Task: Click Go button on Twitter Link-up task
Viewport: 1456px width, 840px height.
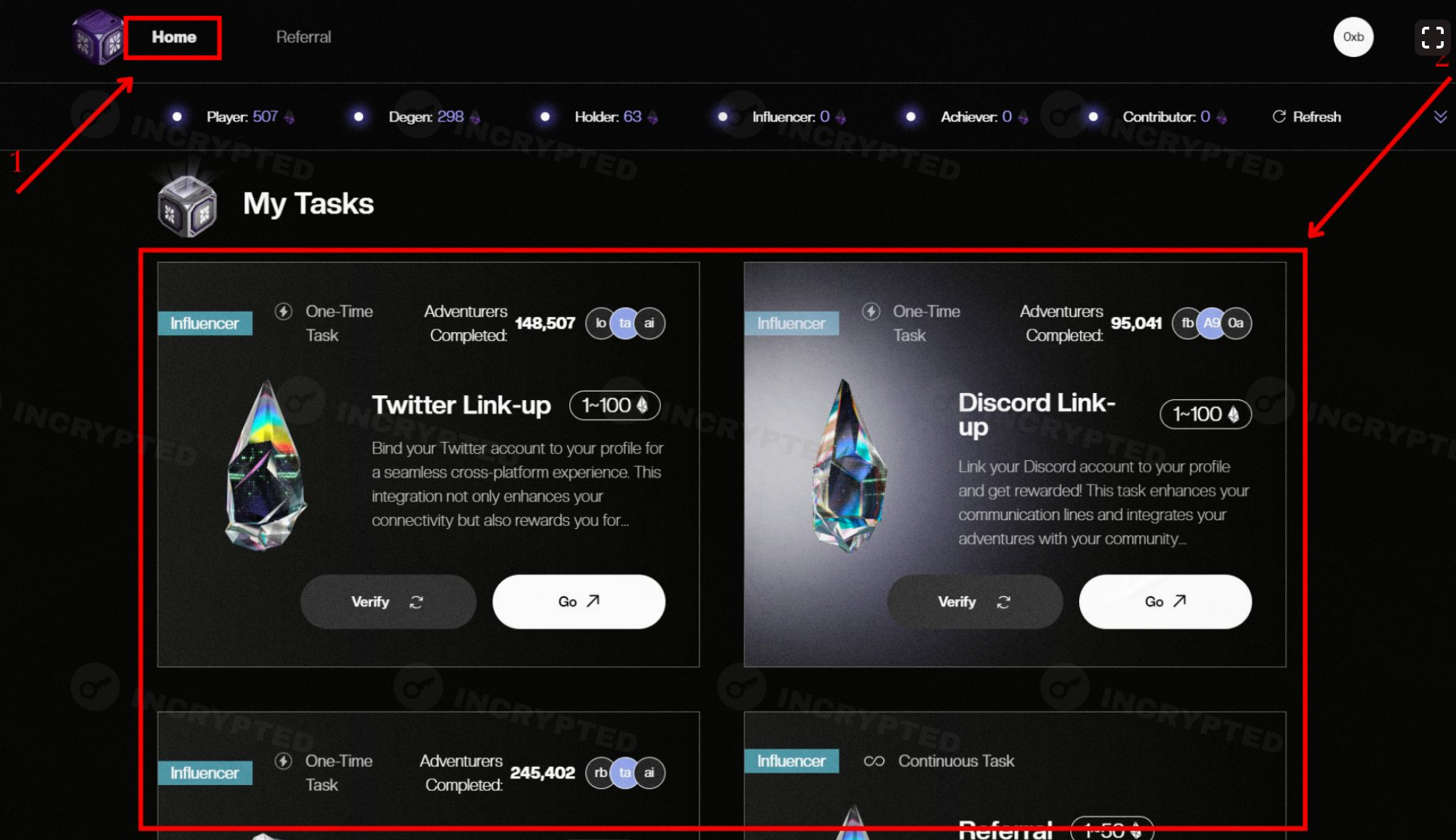Action: tap(578, 601)
